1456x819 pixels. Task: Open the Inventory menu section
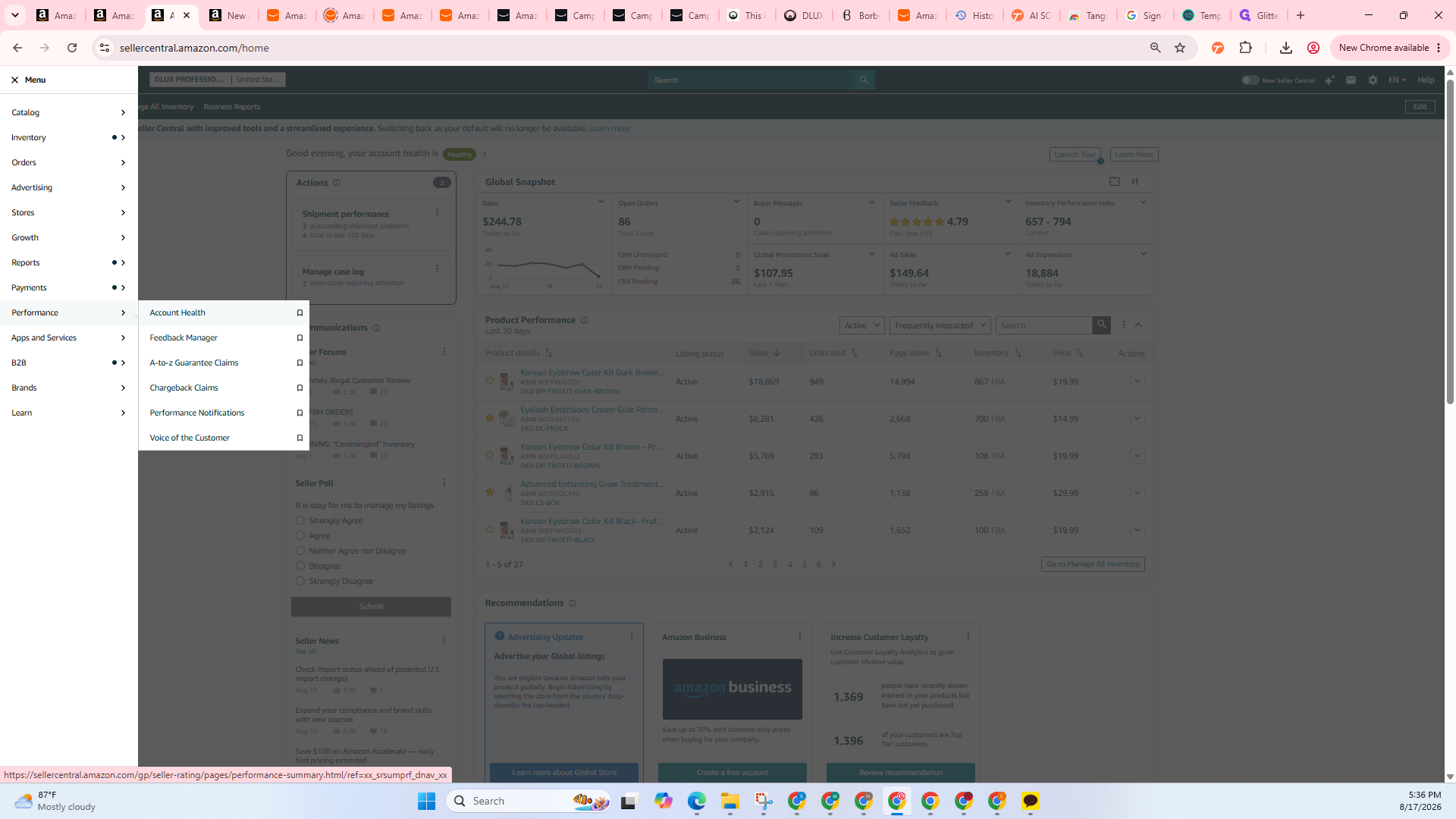[69, 137]
